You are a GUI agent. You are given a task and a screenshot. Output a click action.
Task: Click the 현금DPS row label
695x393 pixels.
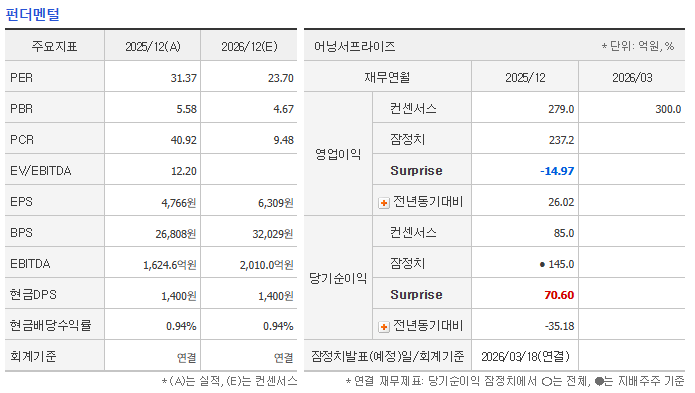[33, 295]
